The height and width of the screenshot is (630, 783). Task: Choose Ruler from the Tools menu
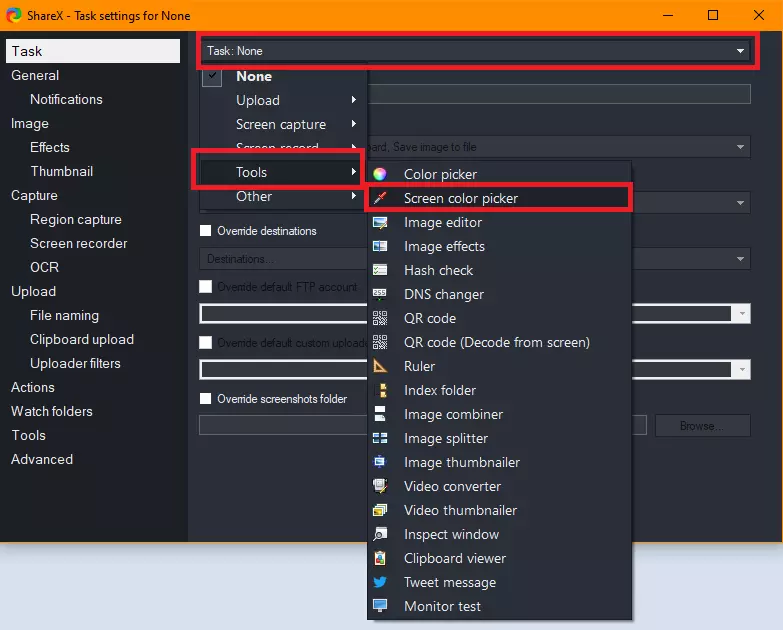(x=499, y=366)
